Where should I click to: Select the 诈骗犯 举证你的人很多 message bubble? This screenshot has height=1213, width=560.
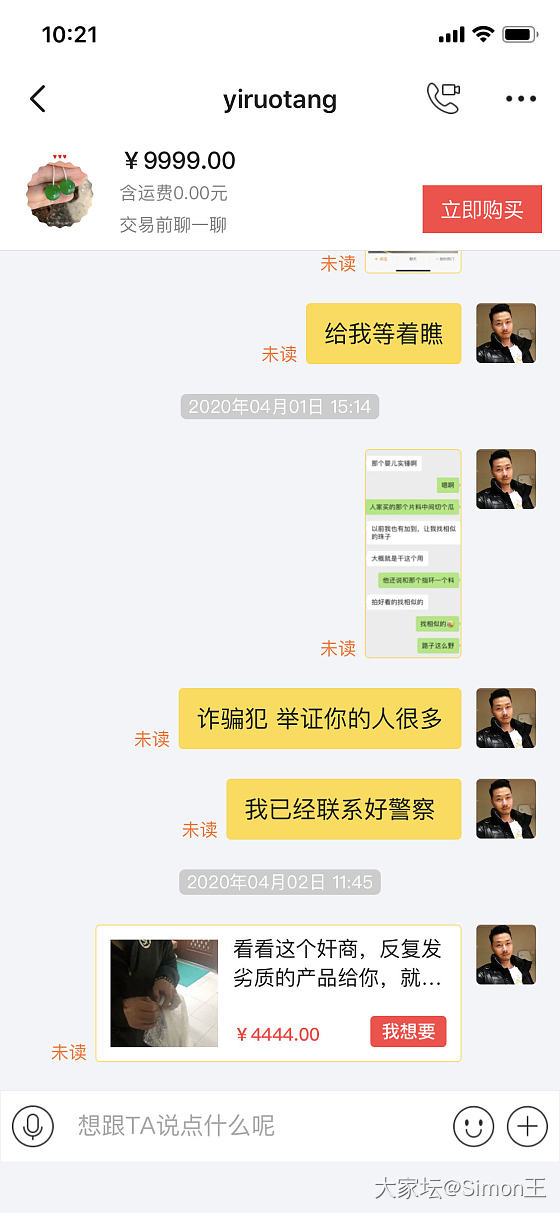(x=320, y=718)
